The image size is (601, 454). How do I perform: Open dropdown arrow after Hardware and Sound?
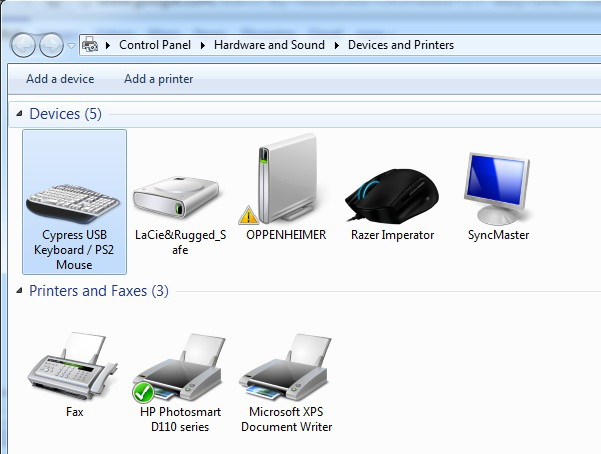pyautogui.click(x=337, y=45)
